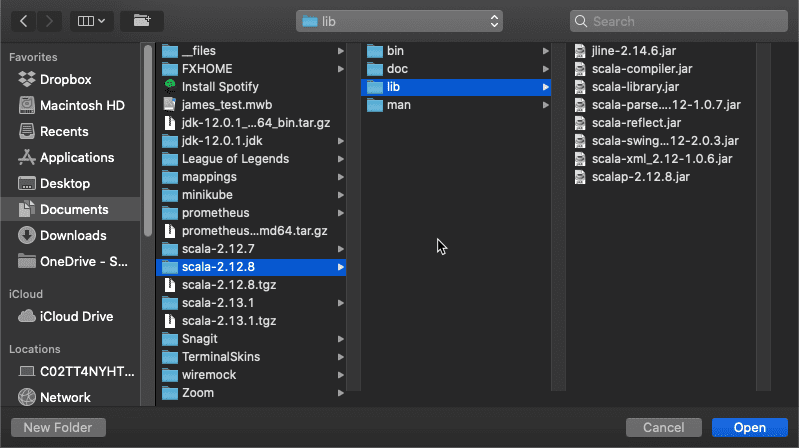
Task: Select the scala-2.13.1 folder
Action: 218,303
